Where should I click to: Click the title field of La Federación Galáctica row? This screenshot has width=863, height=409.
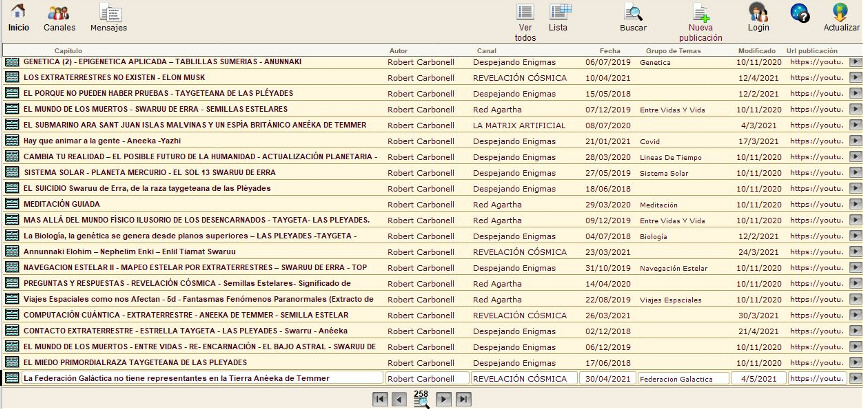click(202, 379)
